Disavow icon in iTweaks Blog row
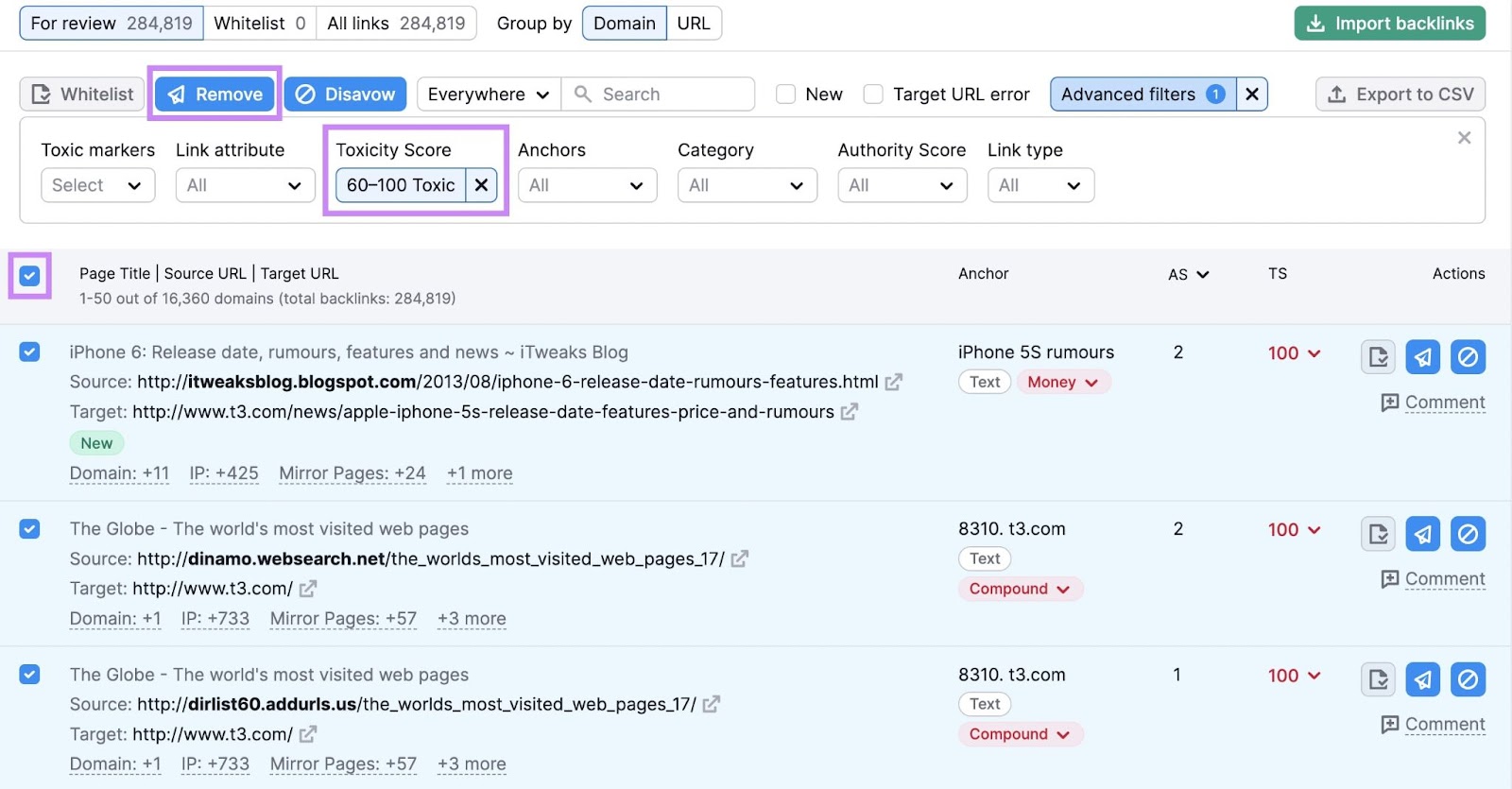 pyautogui.click(x=1468, y=357)
